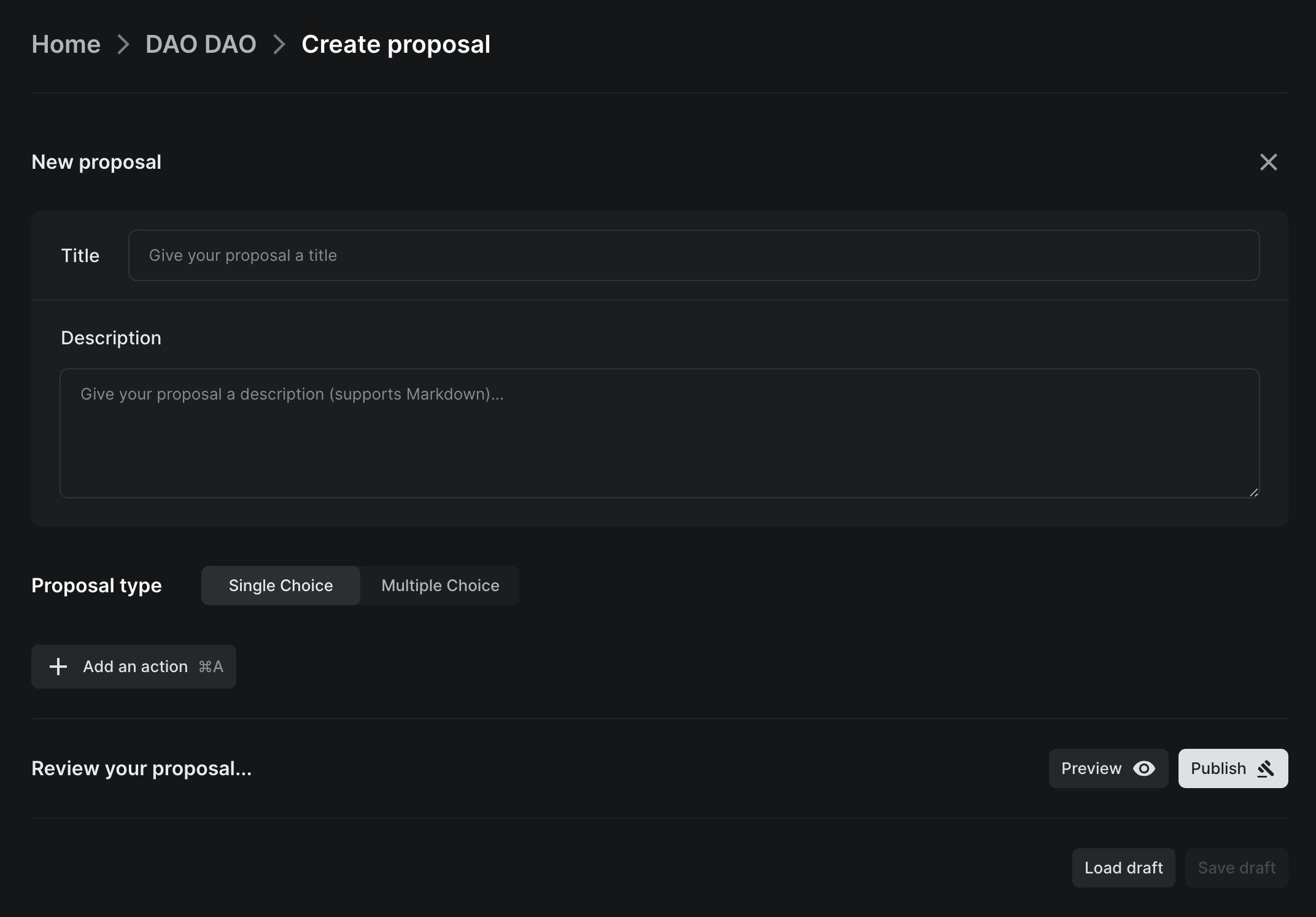The width and height of the screenshot is (1316, 917).
Task: Click the gavel icon in Publish
Action: pyautogui.click(x=1266, y=768)
